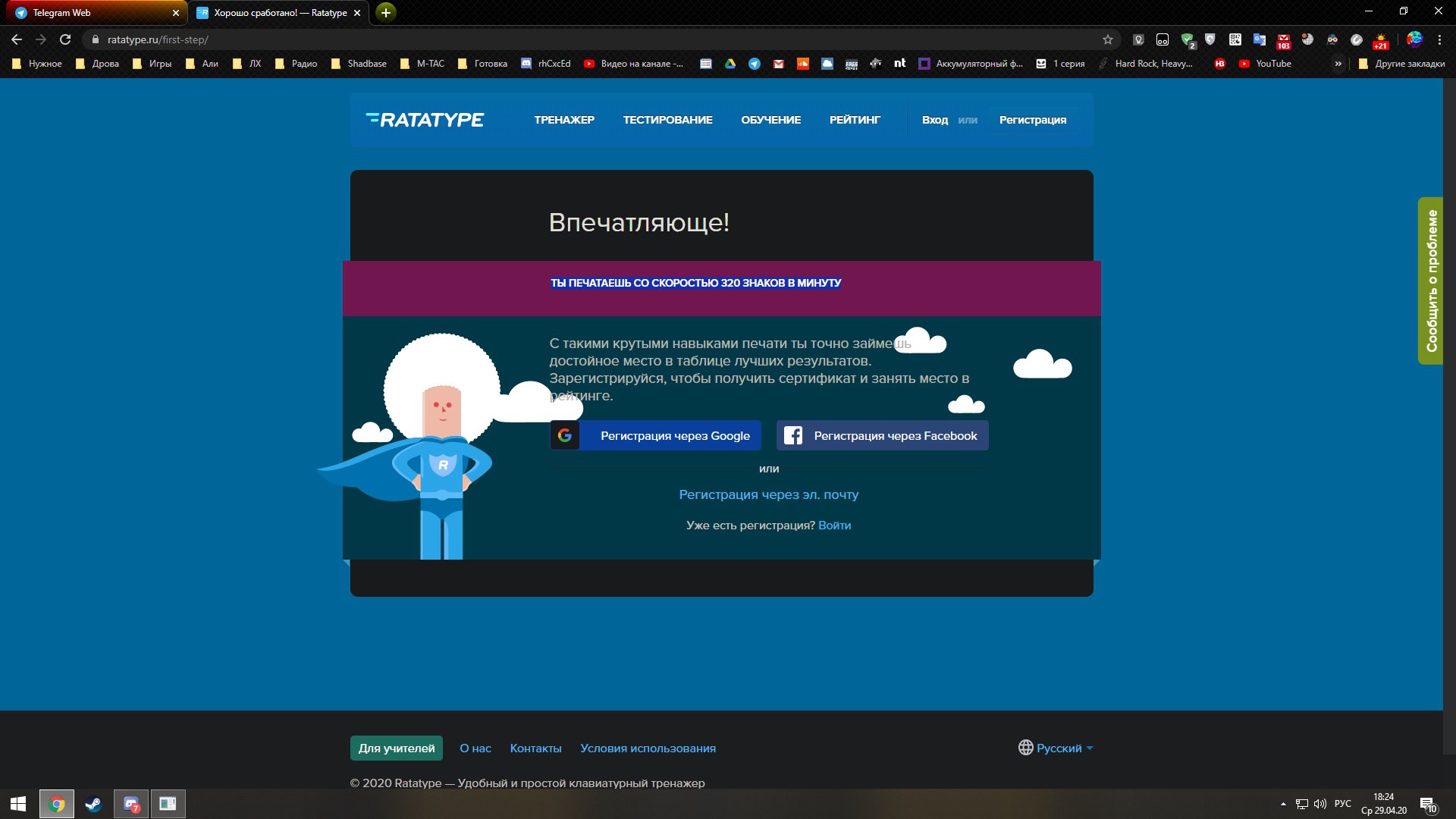Open Discord from the taskbar

[x=131, y=804]
